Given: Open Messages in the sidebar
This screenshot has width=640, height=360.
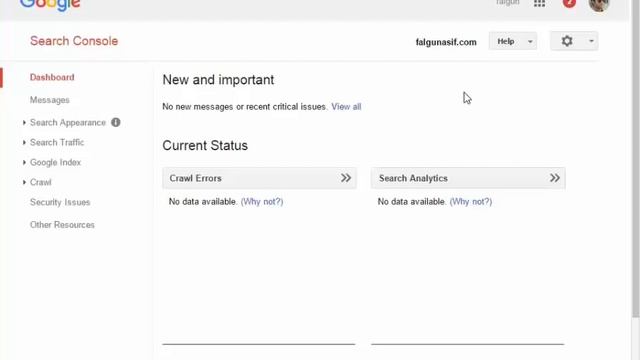Looking at the screenshot, I should click(49, 100).
